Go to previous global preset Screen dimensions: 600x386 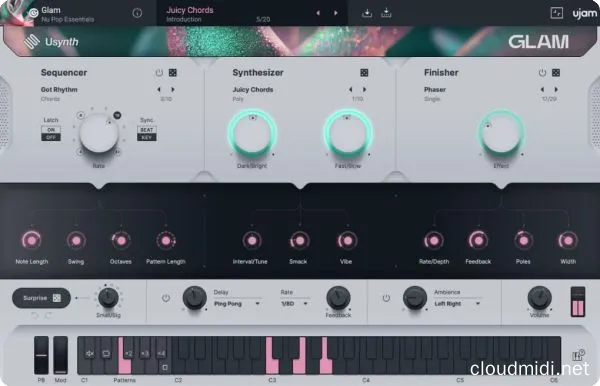pos(318,13)
